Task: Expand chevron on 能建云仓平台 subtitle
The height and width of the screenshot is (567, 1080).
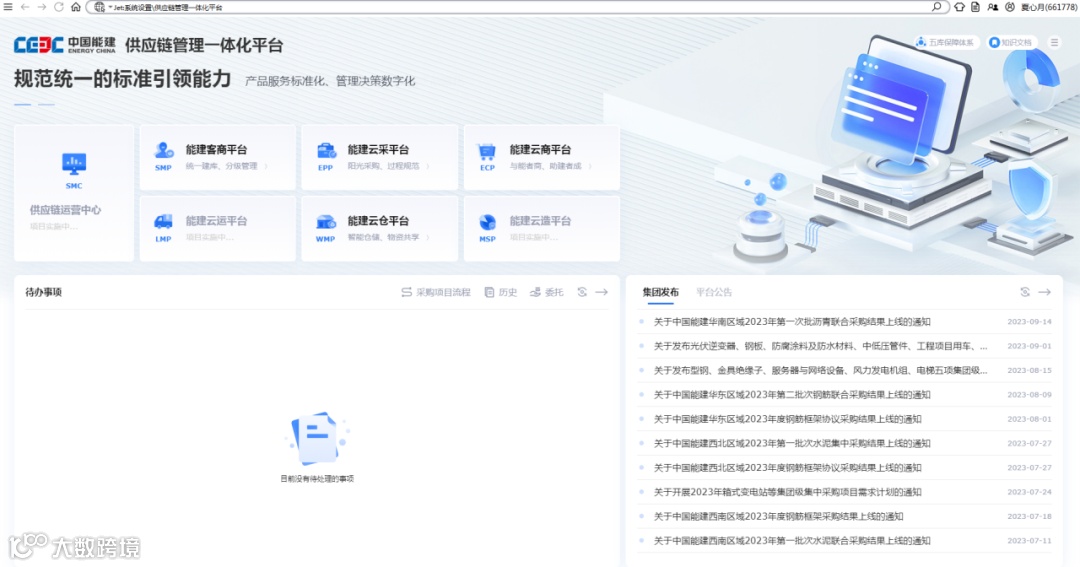Action: pos(428,238)
